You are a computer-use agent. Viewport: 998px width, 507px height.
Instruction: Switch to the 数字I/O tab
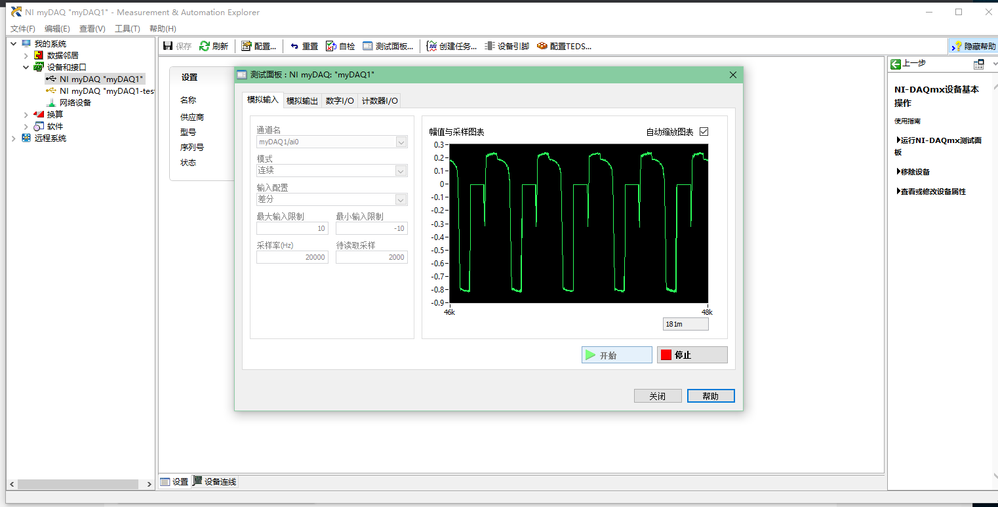pos(340,101)
